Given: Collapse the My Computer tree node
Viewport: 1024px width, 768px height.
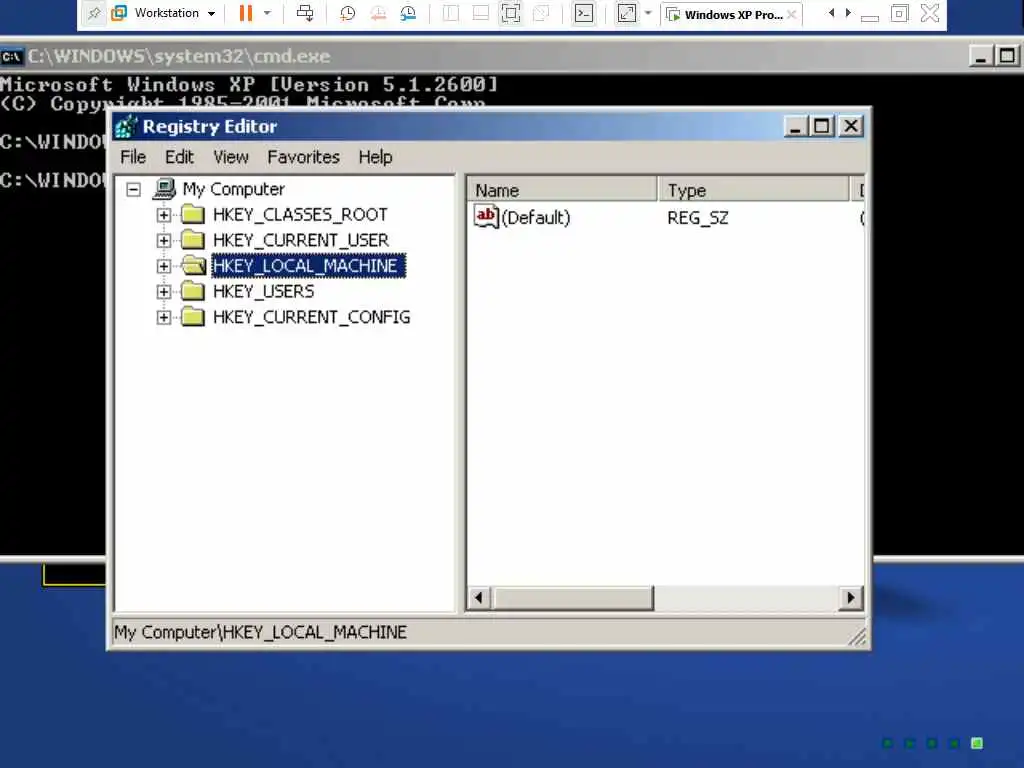Looking at the screenshot, I should (133, 189).
